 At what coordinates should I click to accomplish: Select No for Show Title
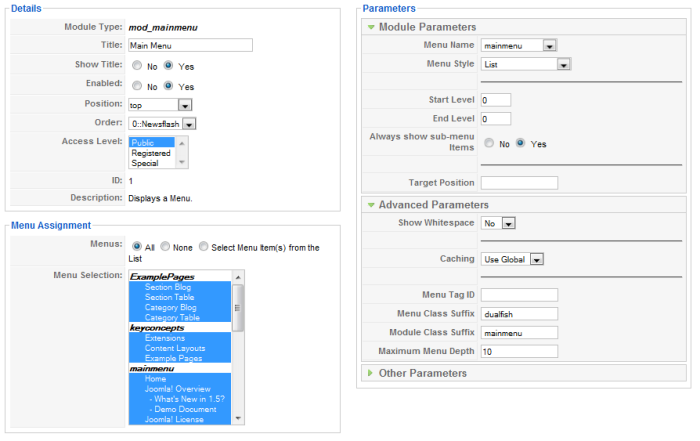click(x=137, y=66)
